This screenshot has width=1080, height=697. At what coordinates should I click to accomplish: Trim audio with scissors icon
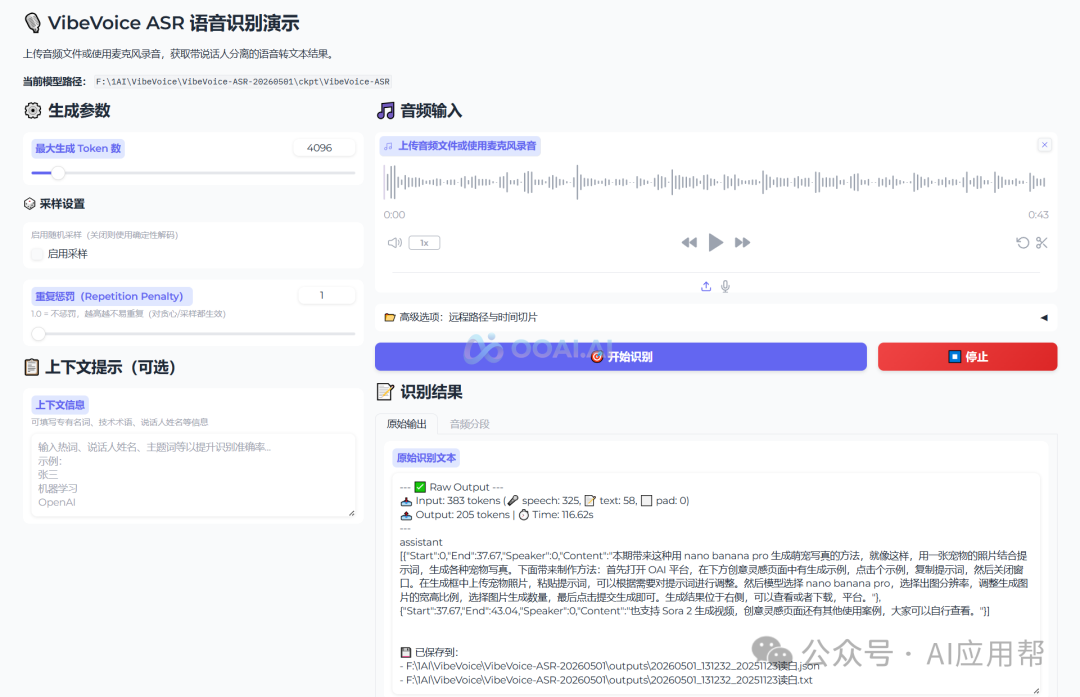point(1041,242)
